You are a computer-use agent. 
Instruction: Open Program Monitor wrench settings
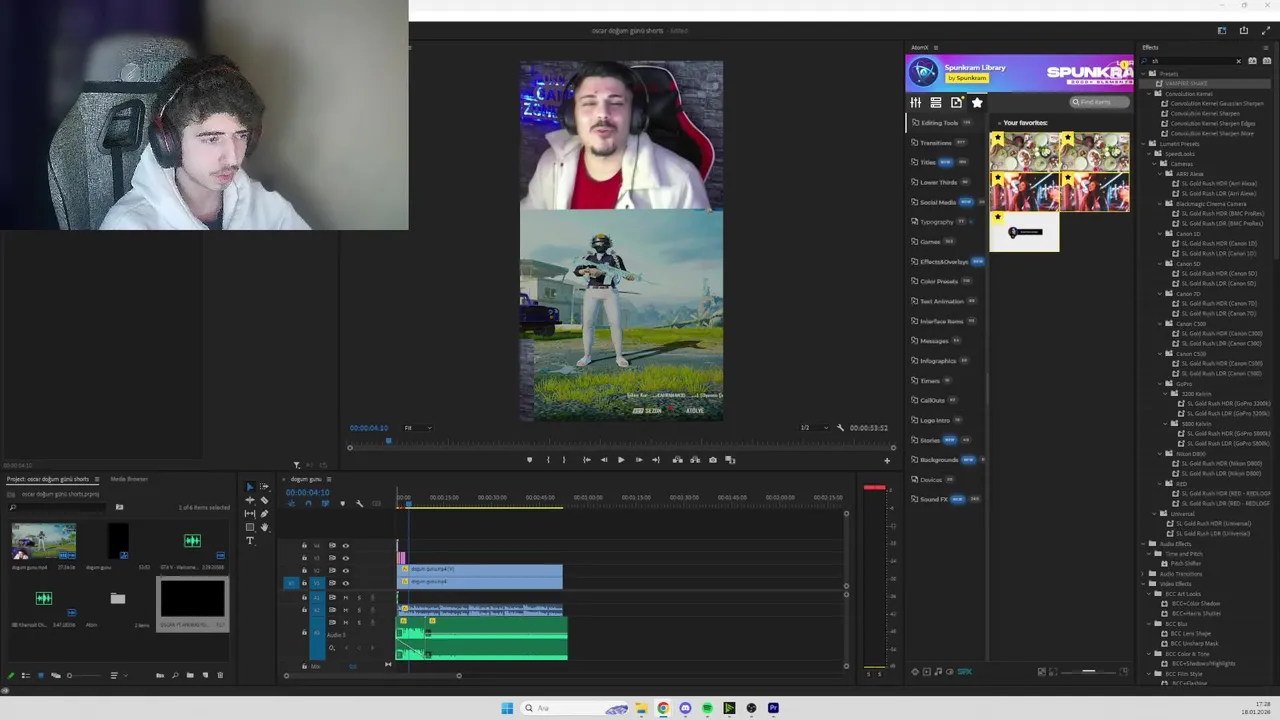click(x=840, y=428)
